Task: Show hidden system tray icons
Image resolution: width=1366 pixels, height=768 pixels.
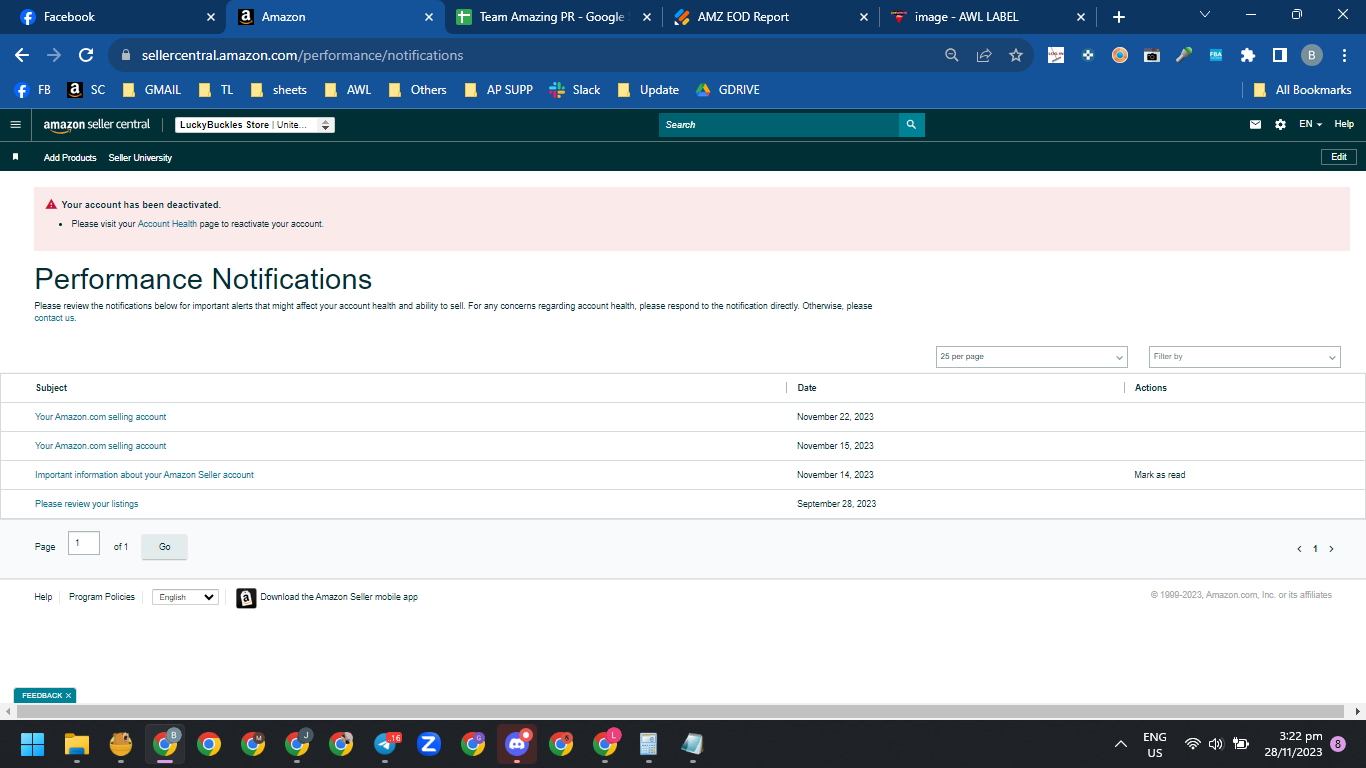Action: click(x=1122, y=745)
